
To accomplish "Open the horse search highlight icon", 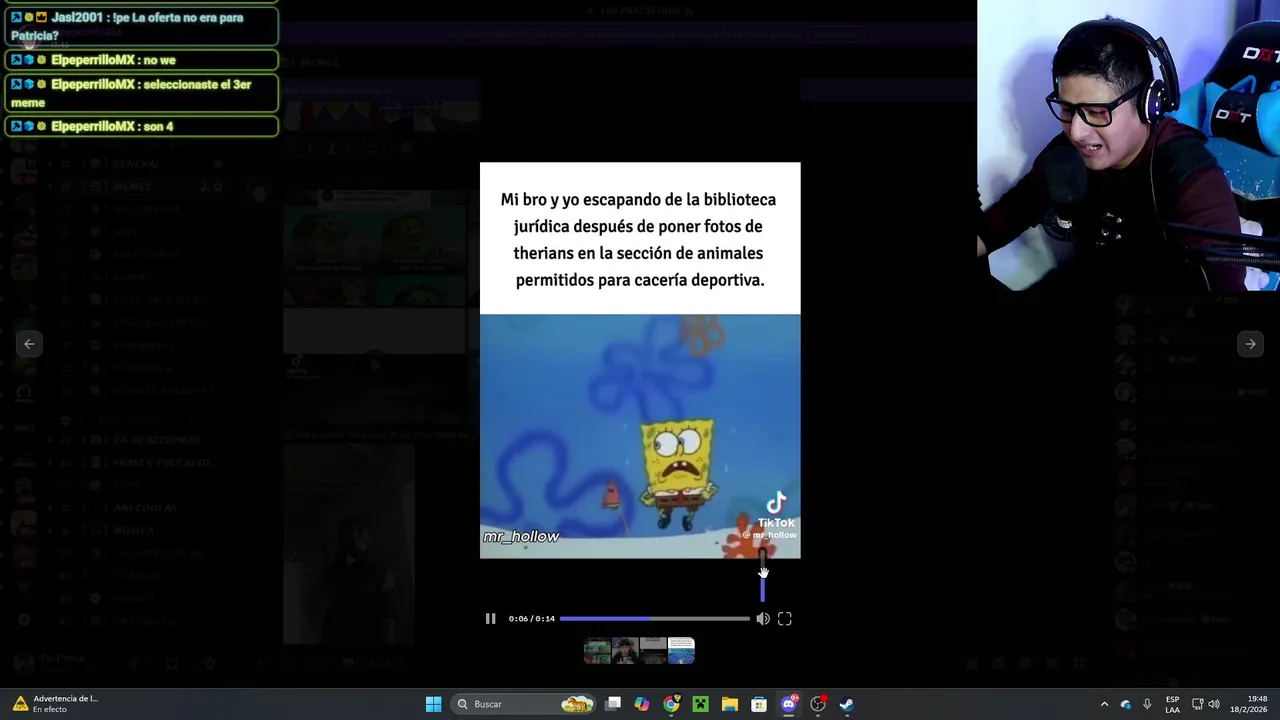I will pos(577,704).
